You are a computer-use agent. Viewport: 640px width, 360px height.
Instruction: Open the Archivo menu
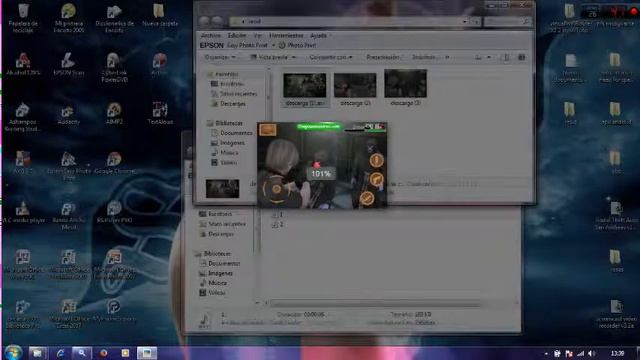(x=211, y=36)
